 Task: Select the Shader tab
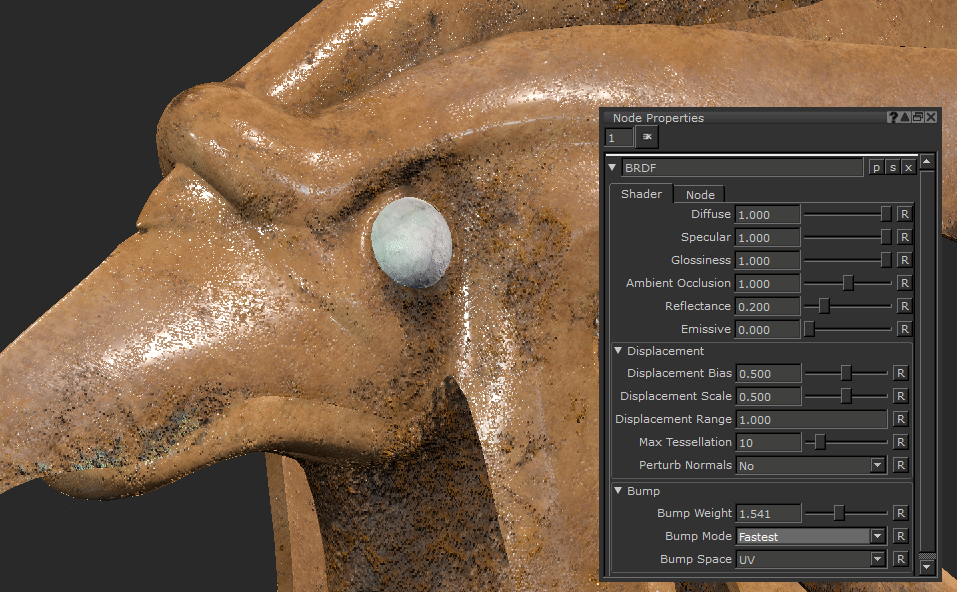point(641,194)
